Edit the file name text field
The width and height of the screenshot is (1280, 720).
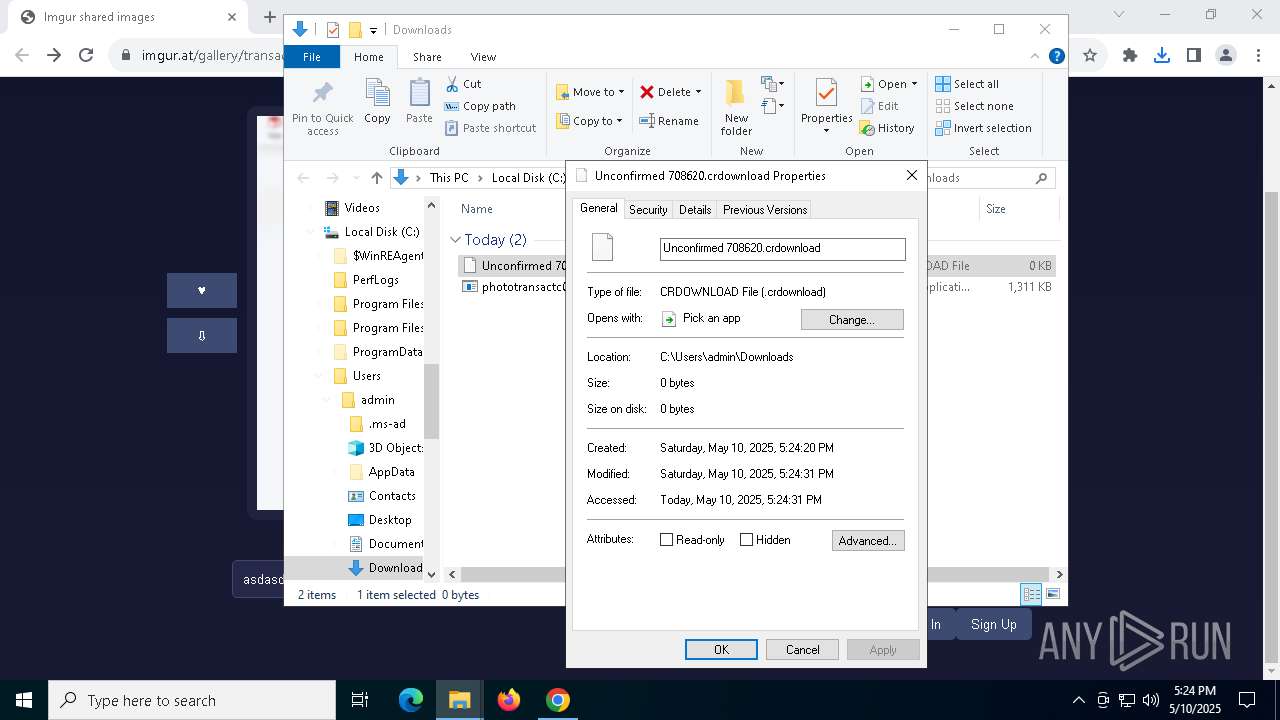[782, 248]
